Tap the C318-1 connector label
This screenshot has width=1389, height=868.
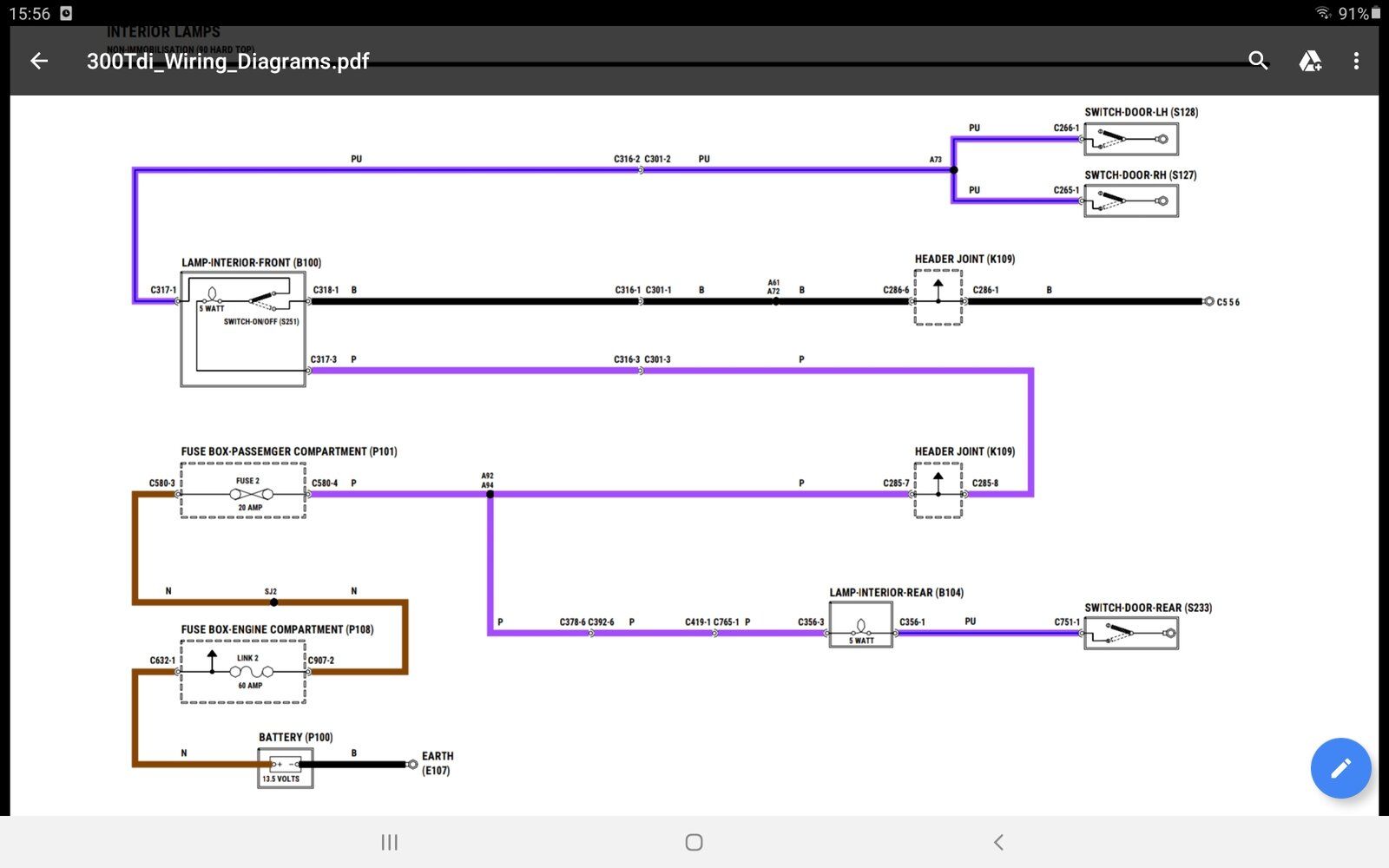click(x=326, y=291)
